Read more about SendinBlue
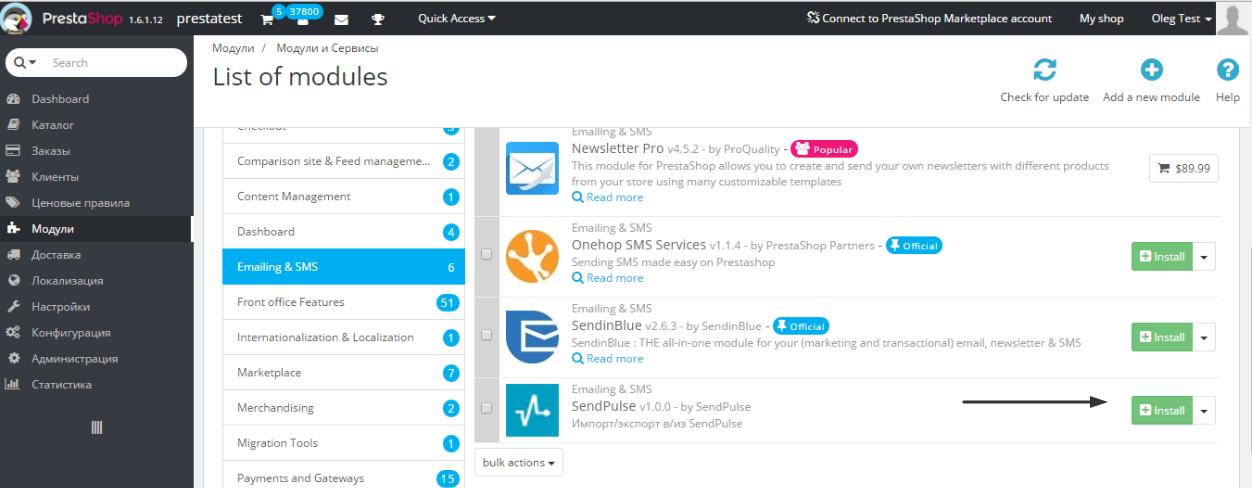The image size is (1252, 488). [608, 358]
